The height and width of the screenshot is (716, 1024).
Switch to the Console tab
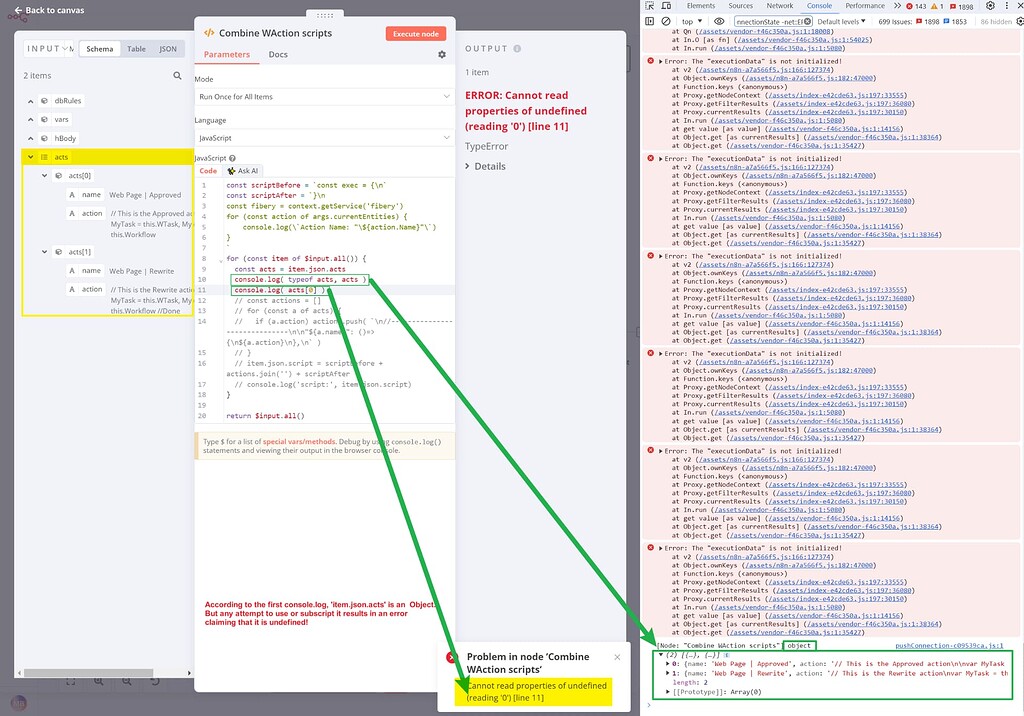(820, 6)
